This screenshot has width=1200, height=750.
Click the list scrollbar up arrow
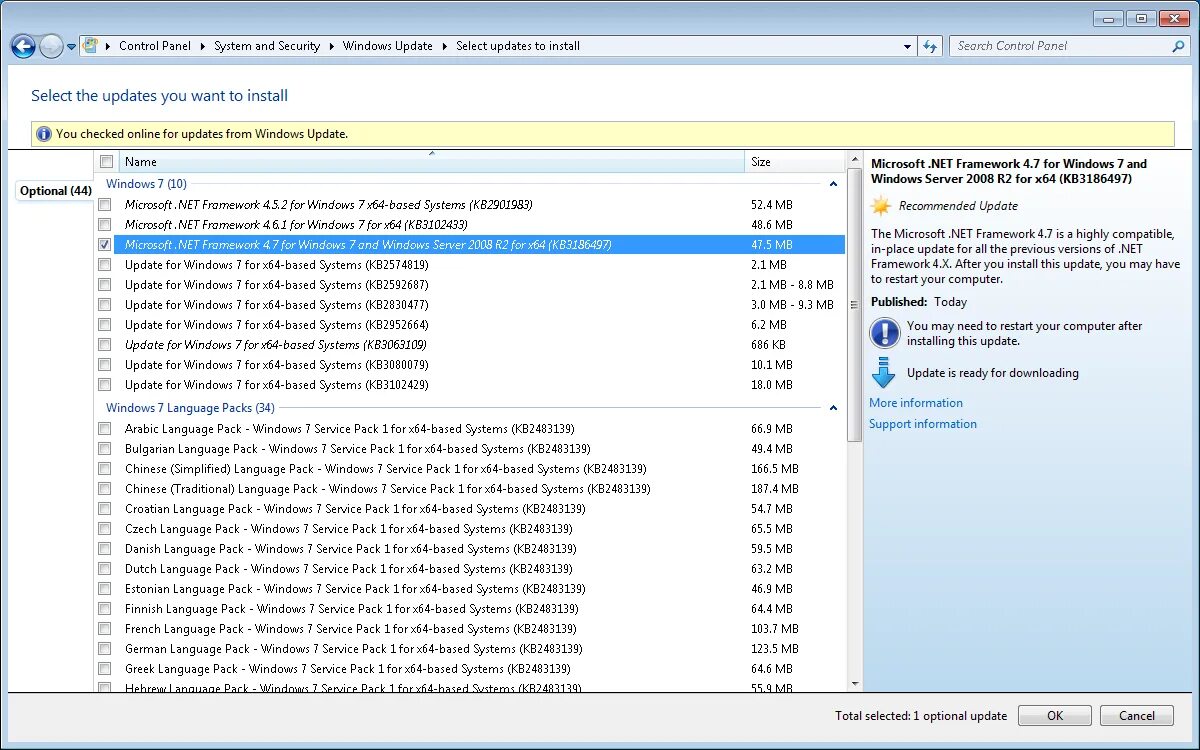pos(854,160)
